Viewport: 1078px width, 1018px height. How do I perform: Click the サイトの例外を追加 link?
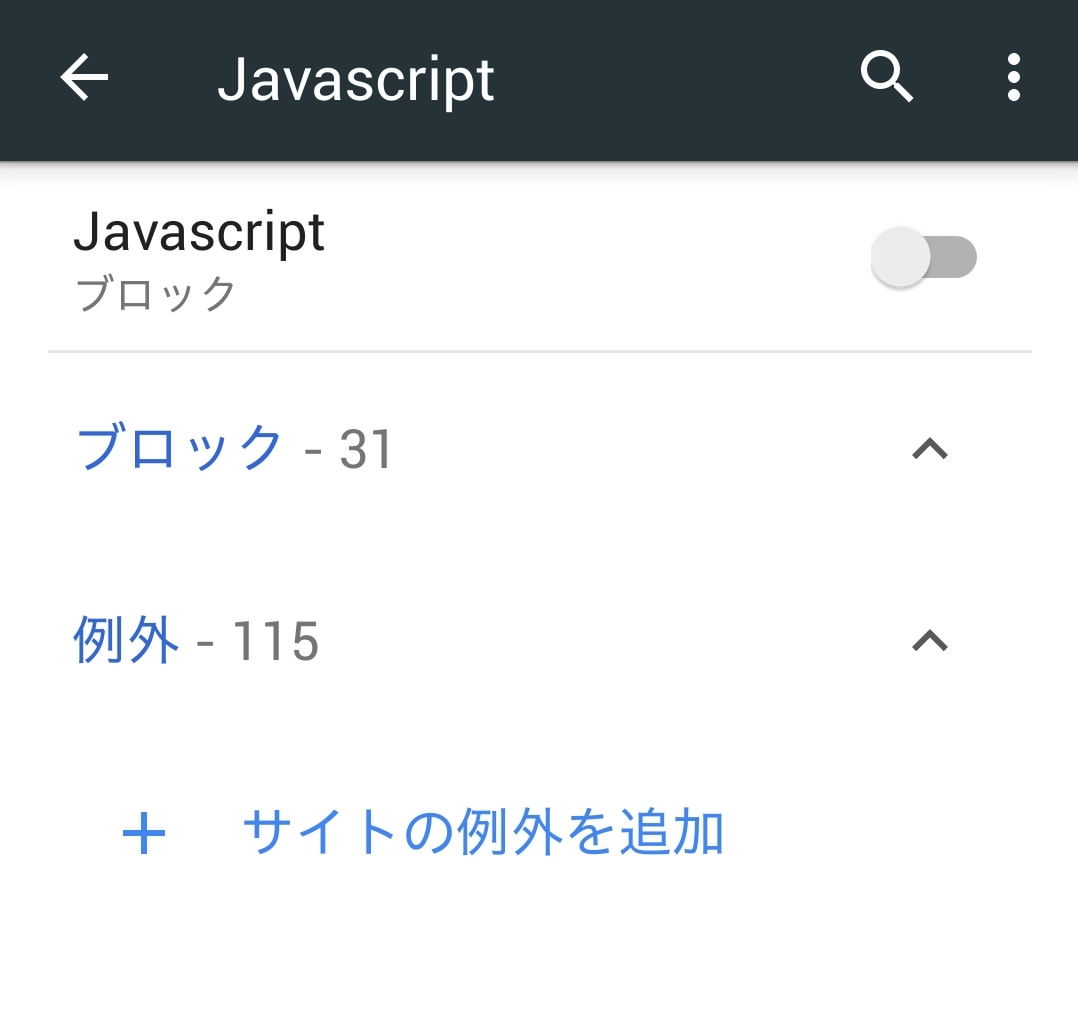click(483, 833)
